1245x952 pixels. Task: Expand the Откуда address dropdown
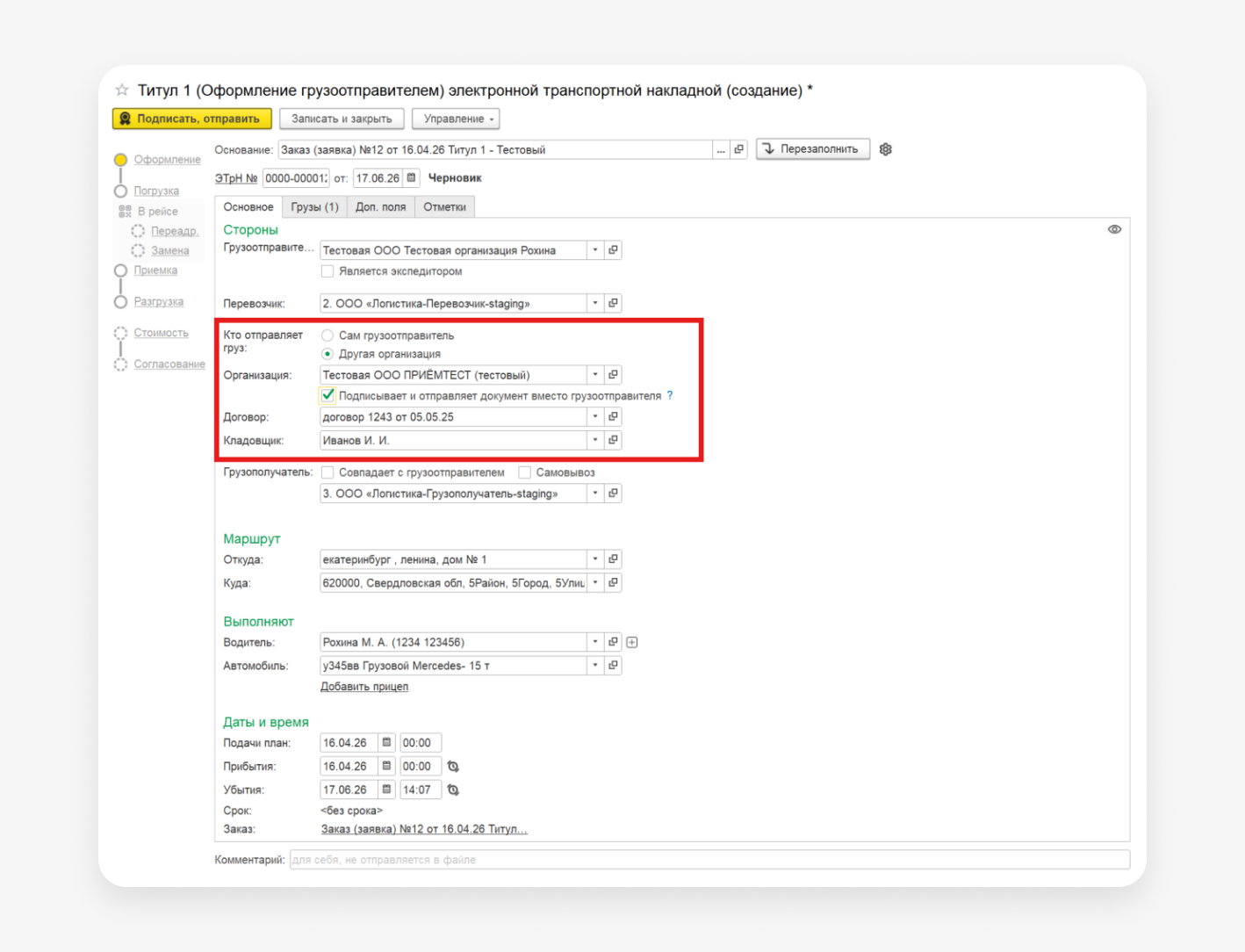point(595,559)
